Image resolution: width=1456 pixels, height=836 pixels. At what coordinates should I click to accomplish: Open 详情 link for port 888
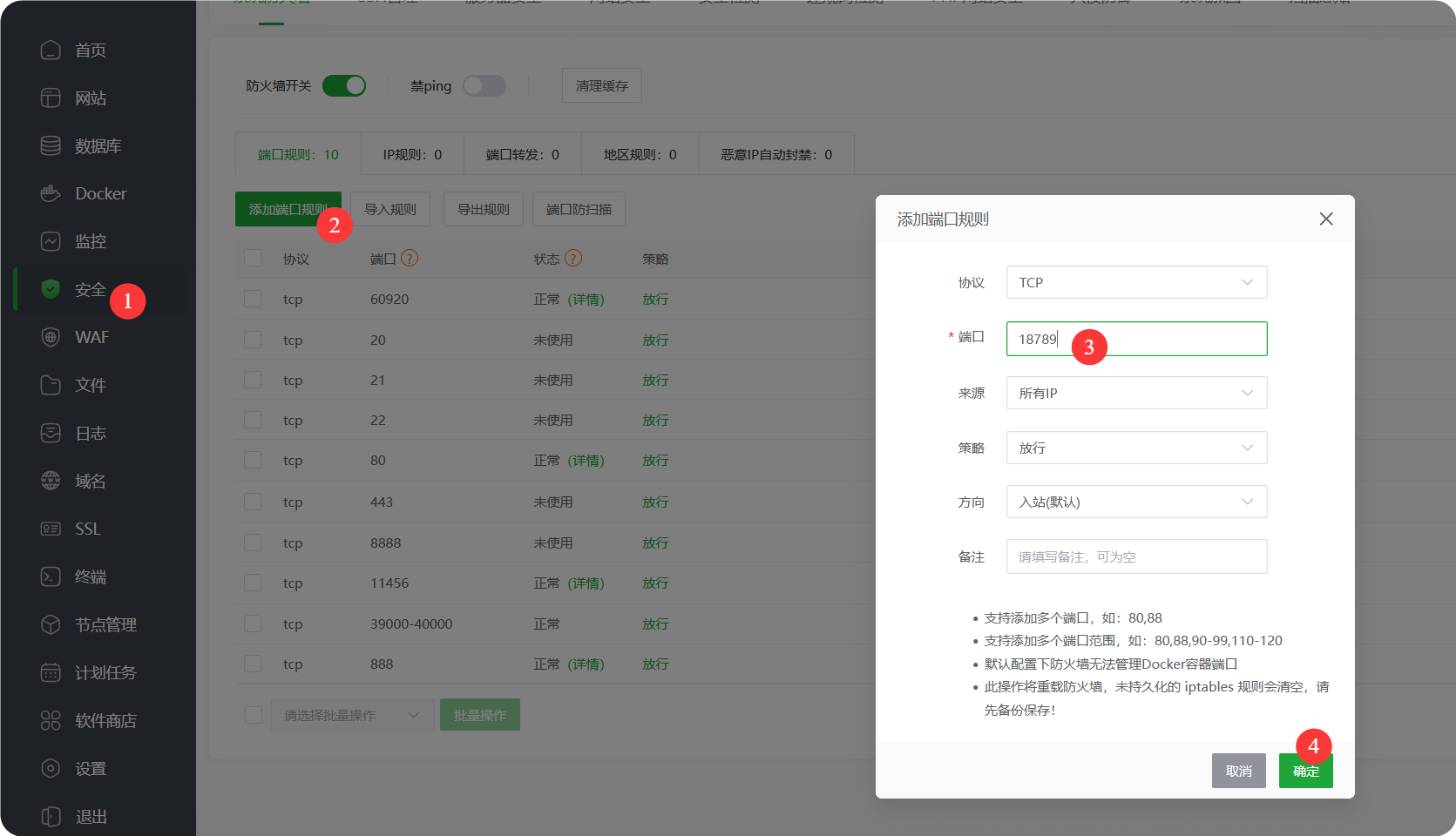pyautogui.click(x=586, y=664)
